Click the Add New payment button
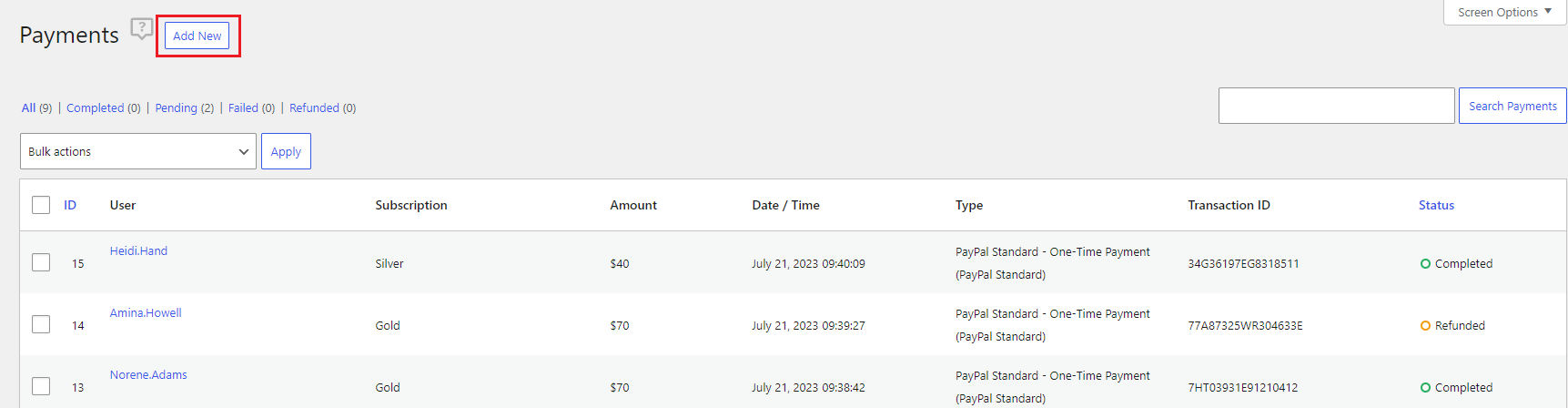Image resolution: width=1568 pixels, height=408 pixels. 197,36
